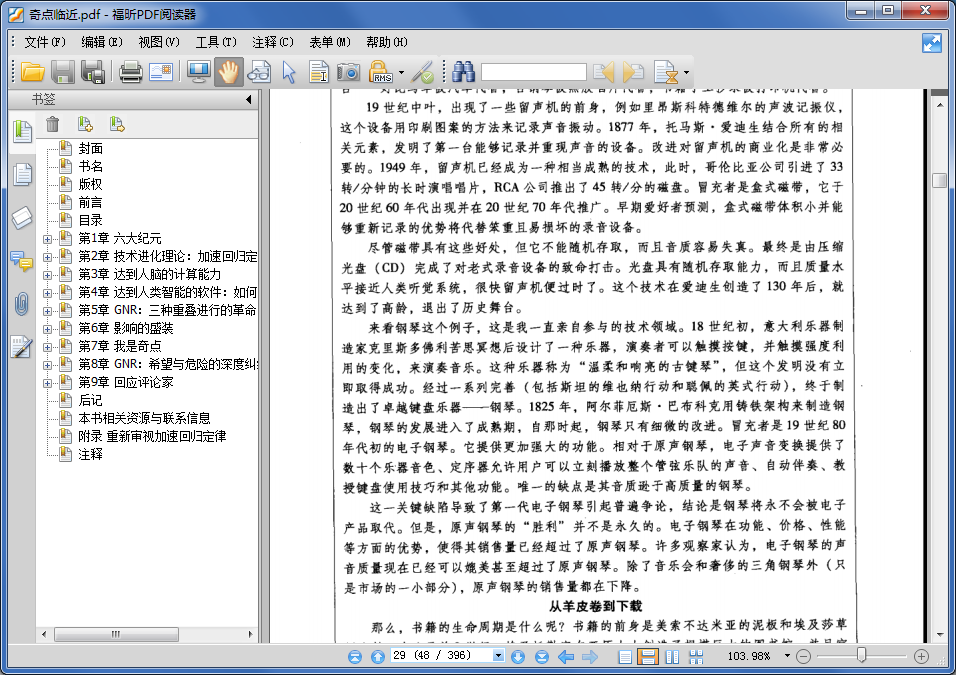The image size is (956, 675).
Task: Expand the 第5章 GNR bookmark
Action: (x=47, y=311)
